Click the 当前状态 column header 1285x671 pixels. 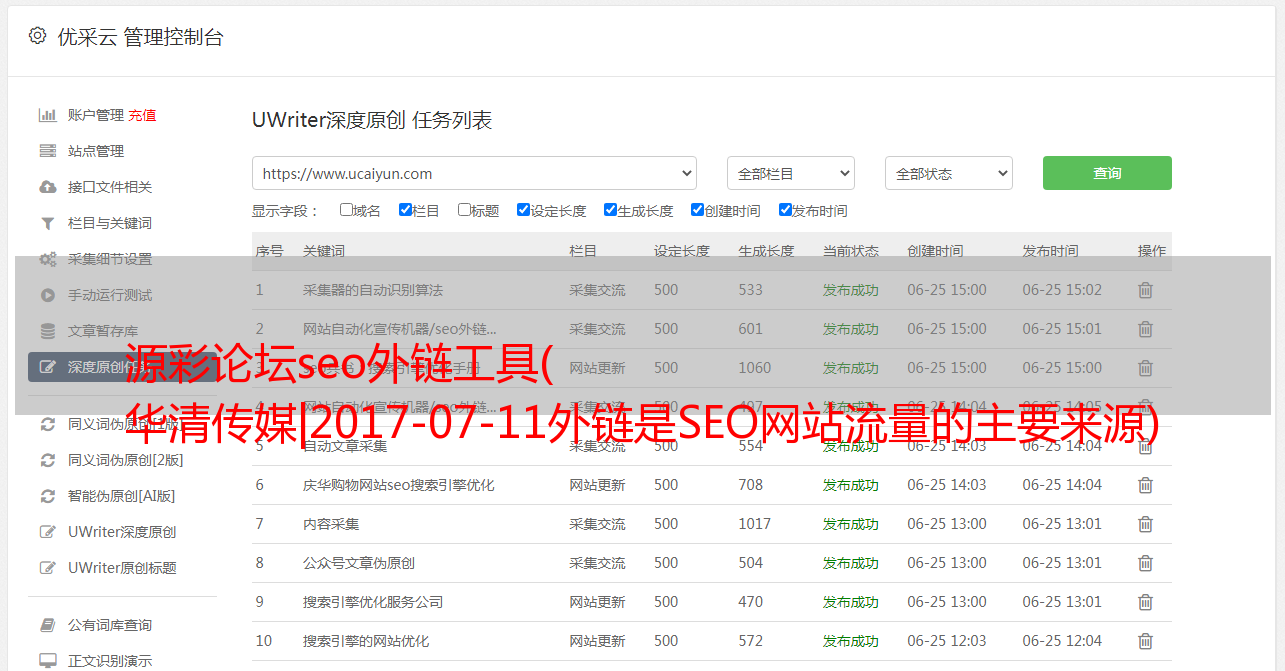[851, 251]
